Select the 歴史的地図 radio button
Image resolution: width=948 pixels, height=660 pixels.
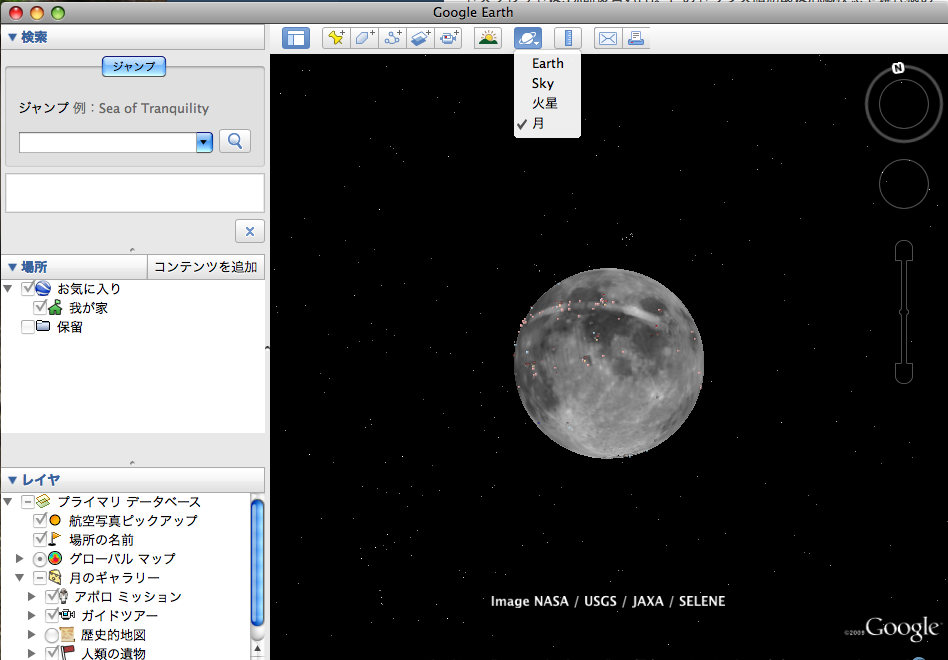(52, 635)
